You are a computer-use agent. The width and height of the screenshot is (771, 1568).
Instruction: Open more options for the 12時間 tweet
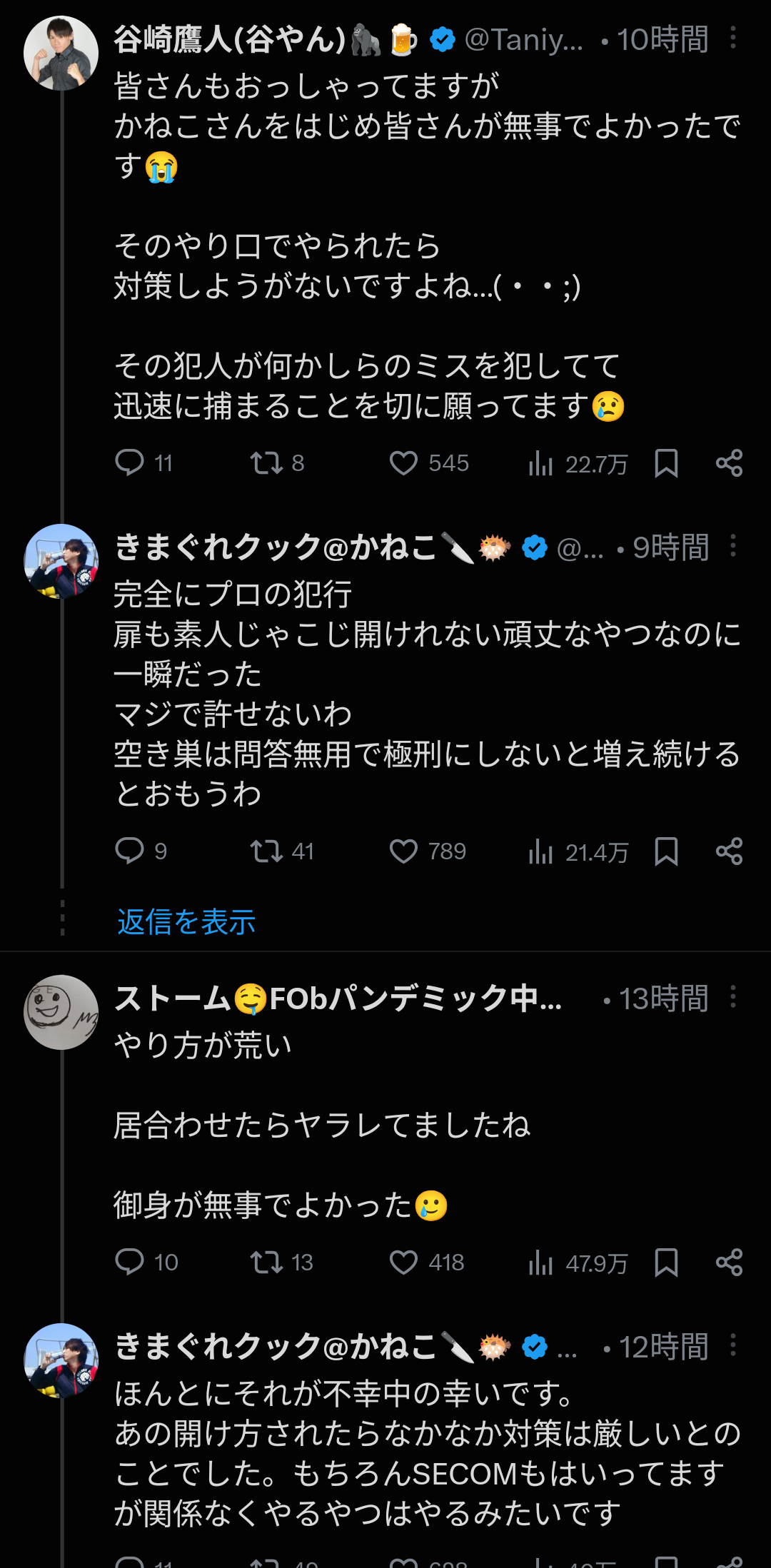(733, 1346)
